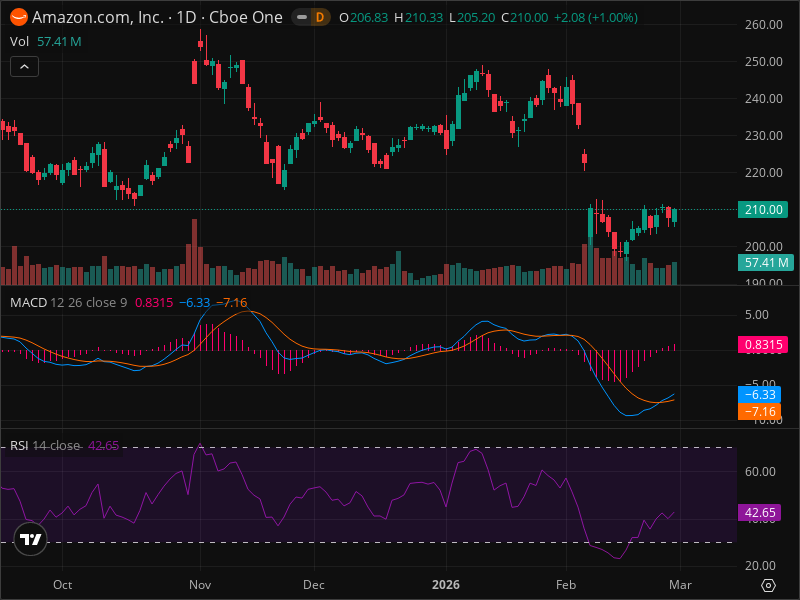Click the Close value C210.00
800x600 pixels.
(524, 18)
